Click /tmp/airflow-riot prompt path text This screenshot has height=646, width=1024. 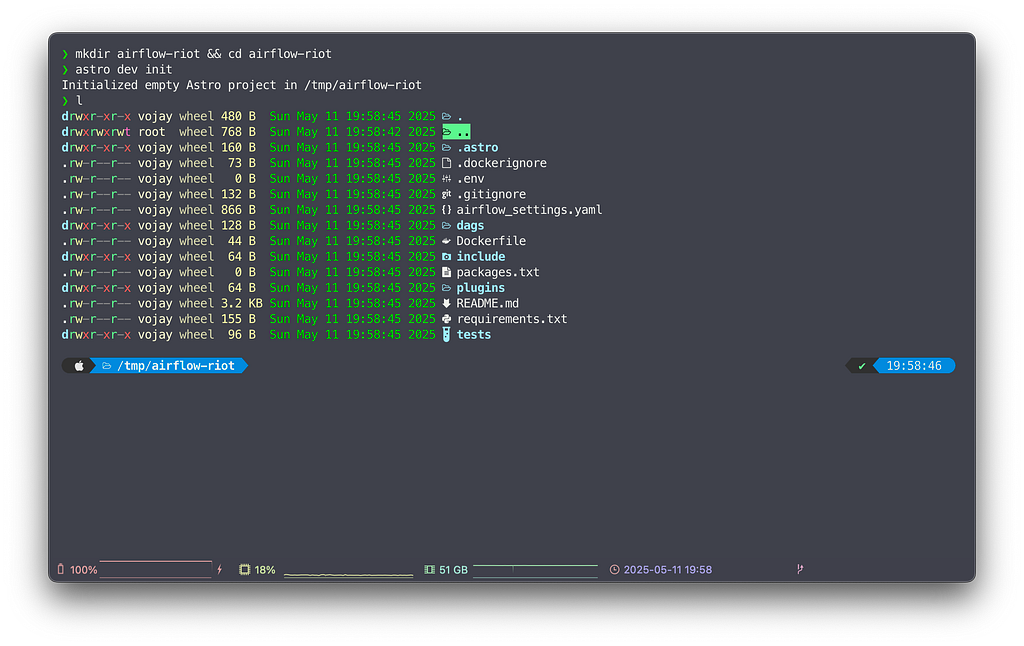[176, 366]
